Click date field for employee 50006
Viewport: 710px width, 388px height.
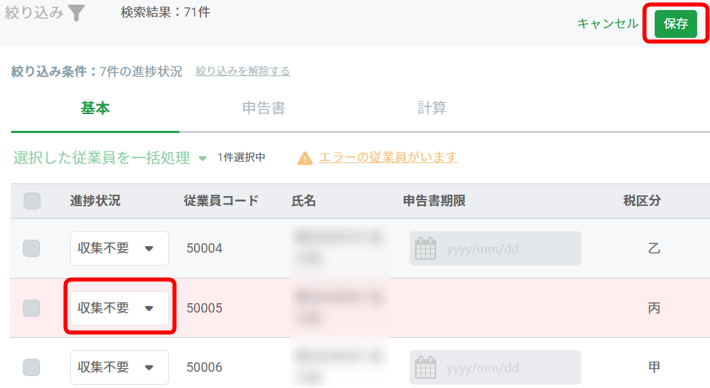click(495, 367)
